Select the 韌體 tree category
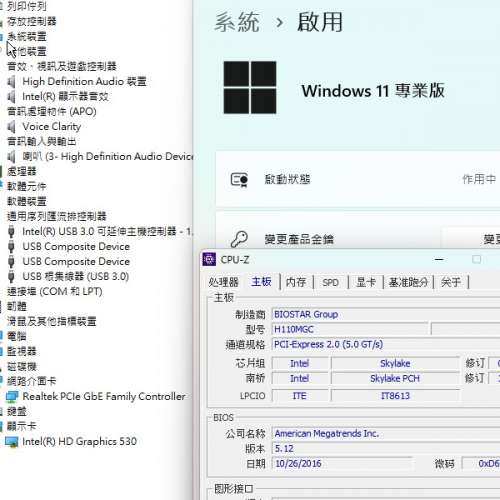Screen dimensions: 500x500 17,306
